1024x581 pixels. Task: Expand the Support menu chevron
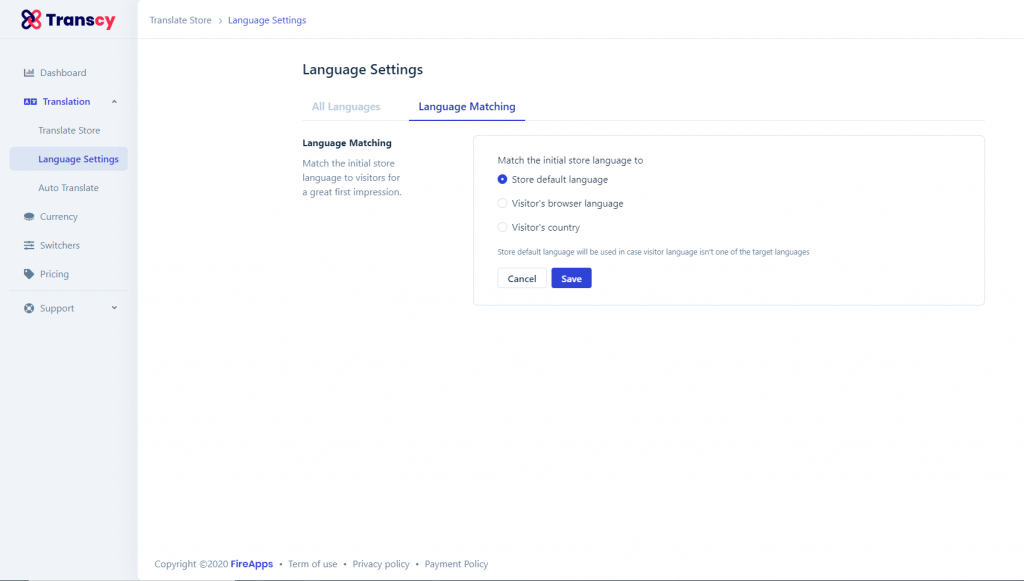114,308
